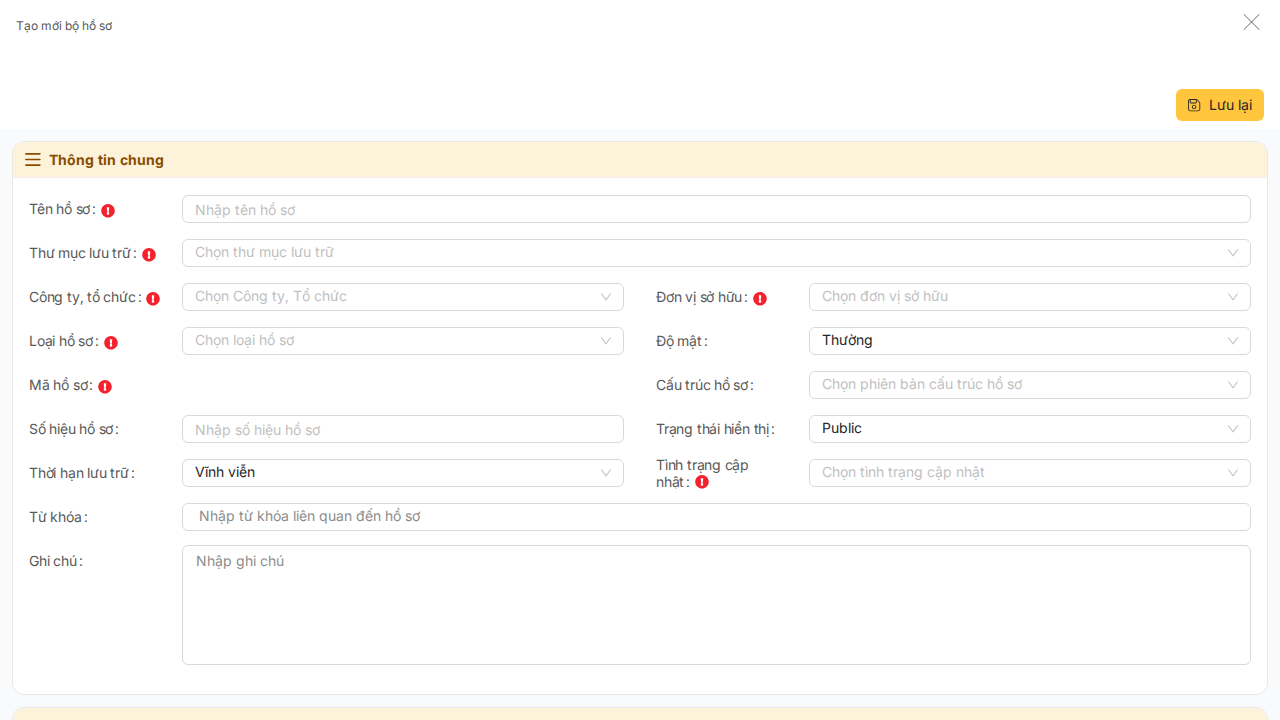Click the hamburger icon beside Thông tin chung

[33, 160]
